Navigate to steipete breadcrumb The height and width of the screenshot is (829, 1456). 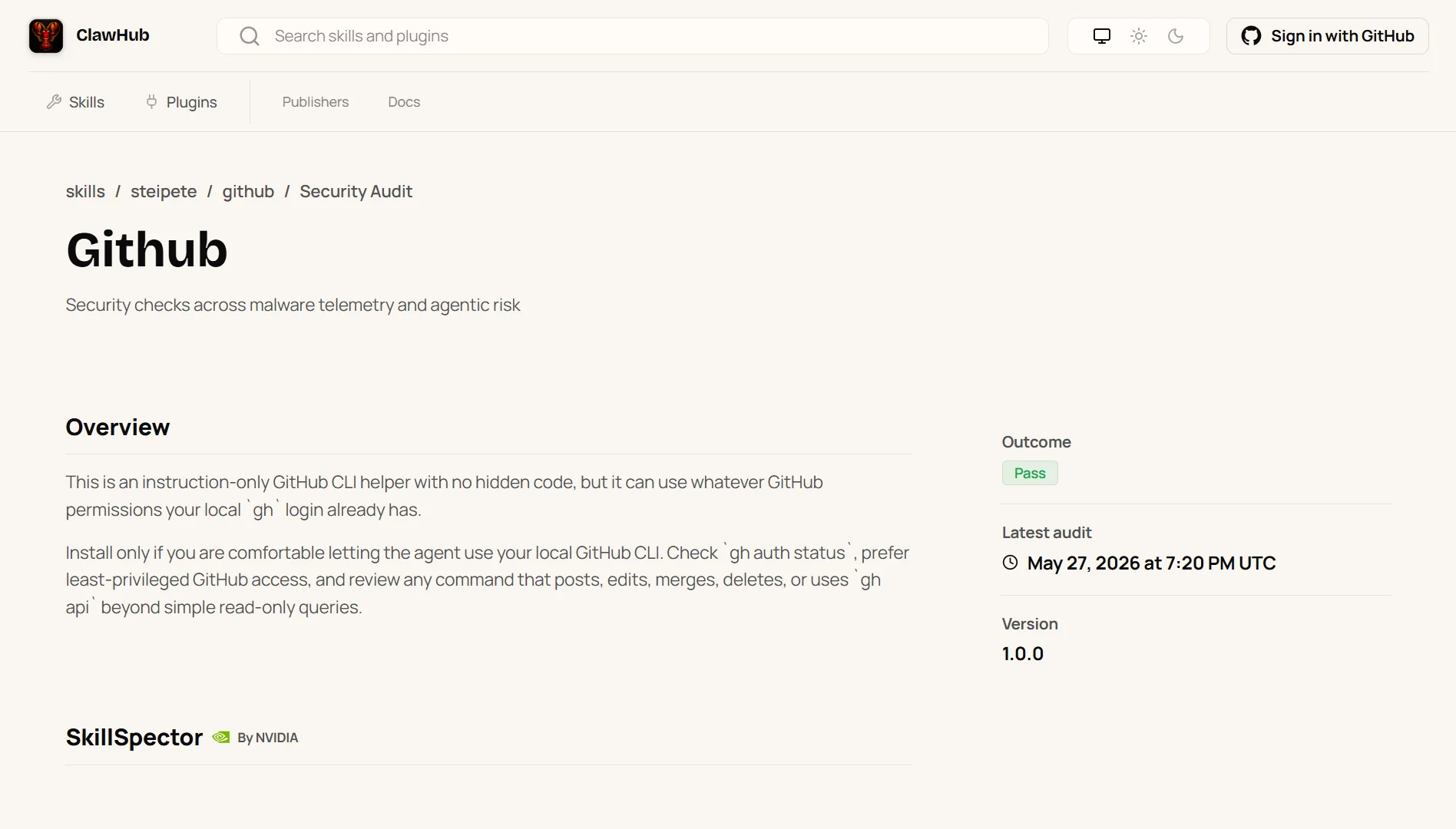coord(164,191)
